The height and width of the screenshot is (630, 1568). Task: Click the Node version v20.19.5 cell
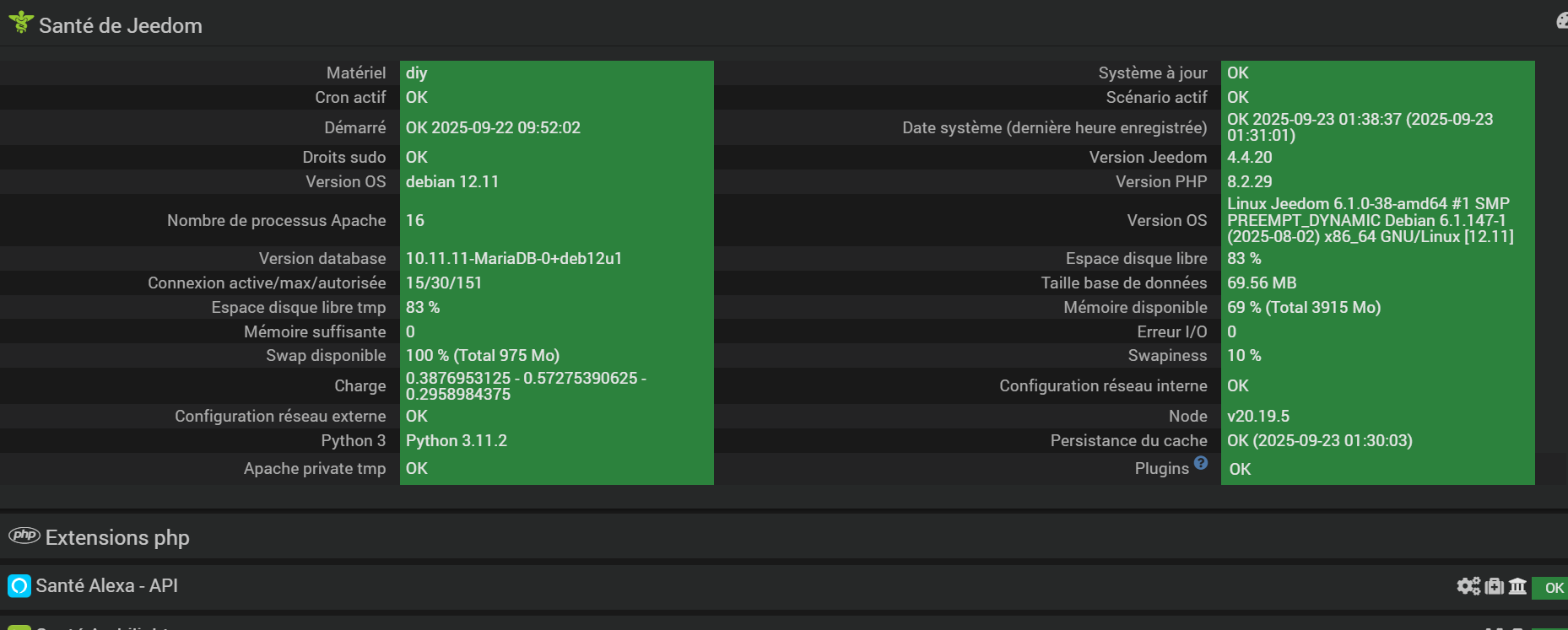(x=1258, y=416)
